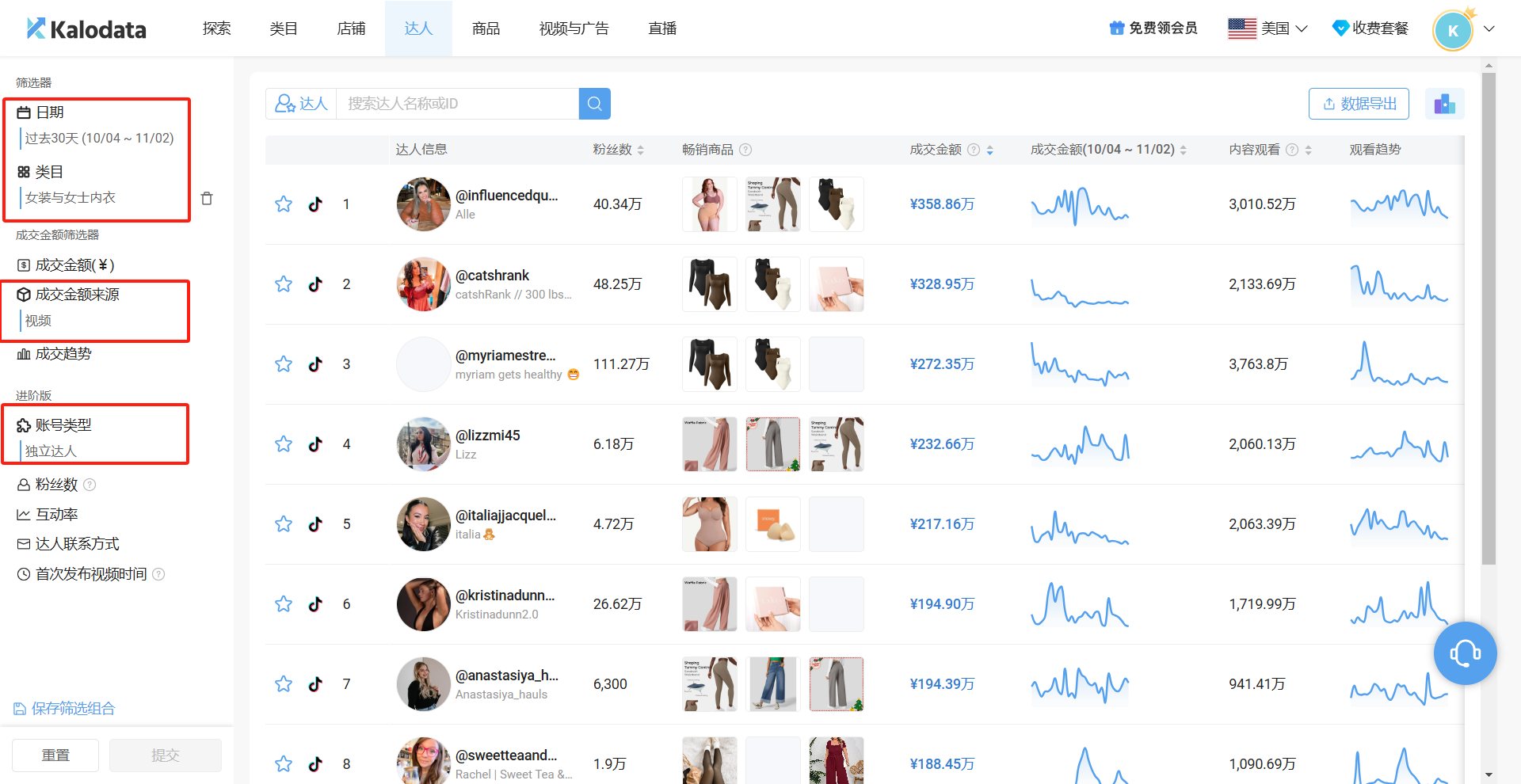Delete the 类目 filter with trash icon
The height and width of the screenshot is (784, 1521).
207,198
